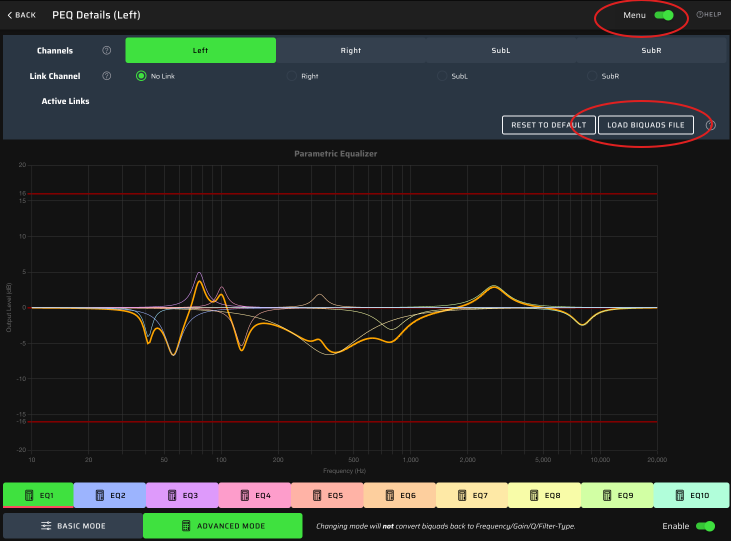
Task: Click the calculator icon on EQ5 tab
Action: click(x=317, y=495)
